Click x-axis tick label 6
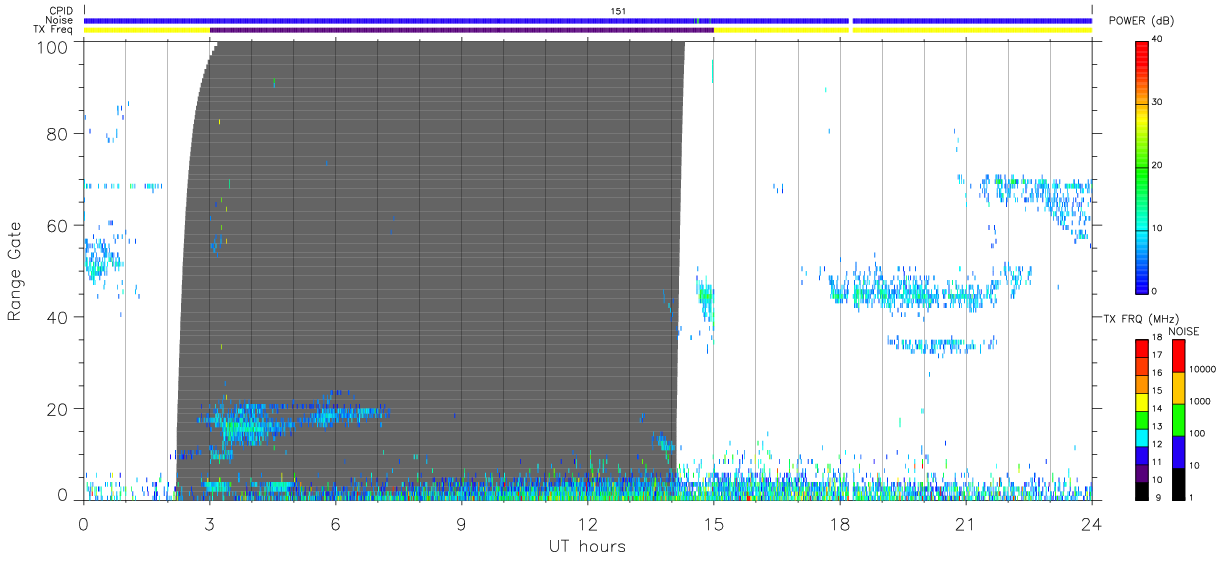The height and width of the screenshot is (567, 1228). (336, 525)
